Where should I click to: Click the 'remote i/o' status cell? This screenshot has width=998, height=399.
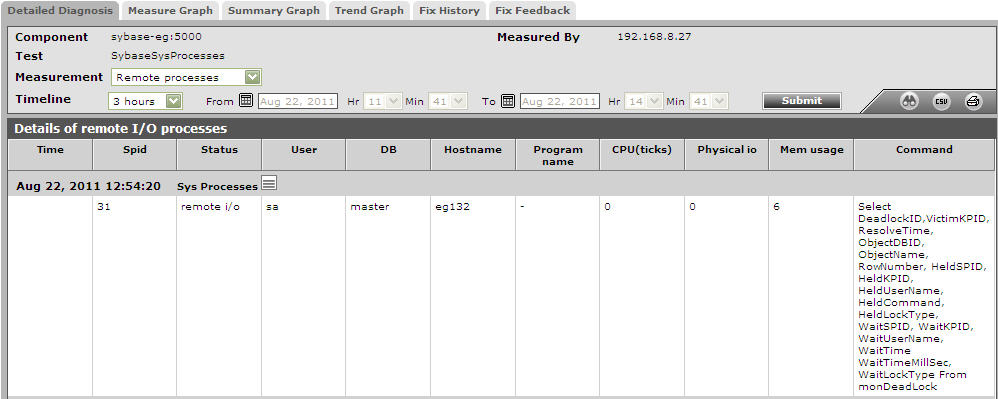210,207
